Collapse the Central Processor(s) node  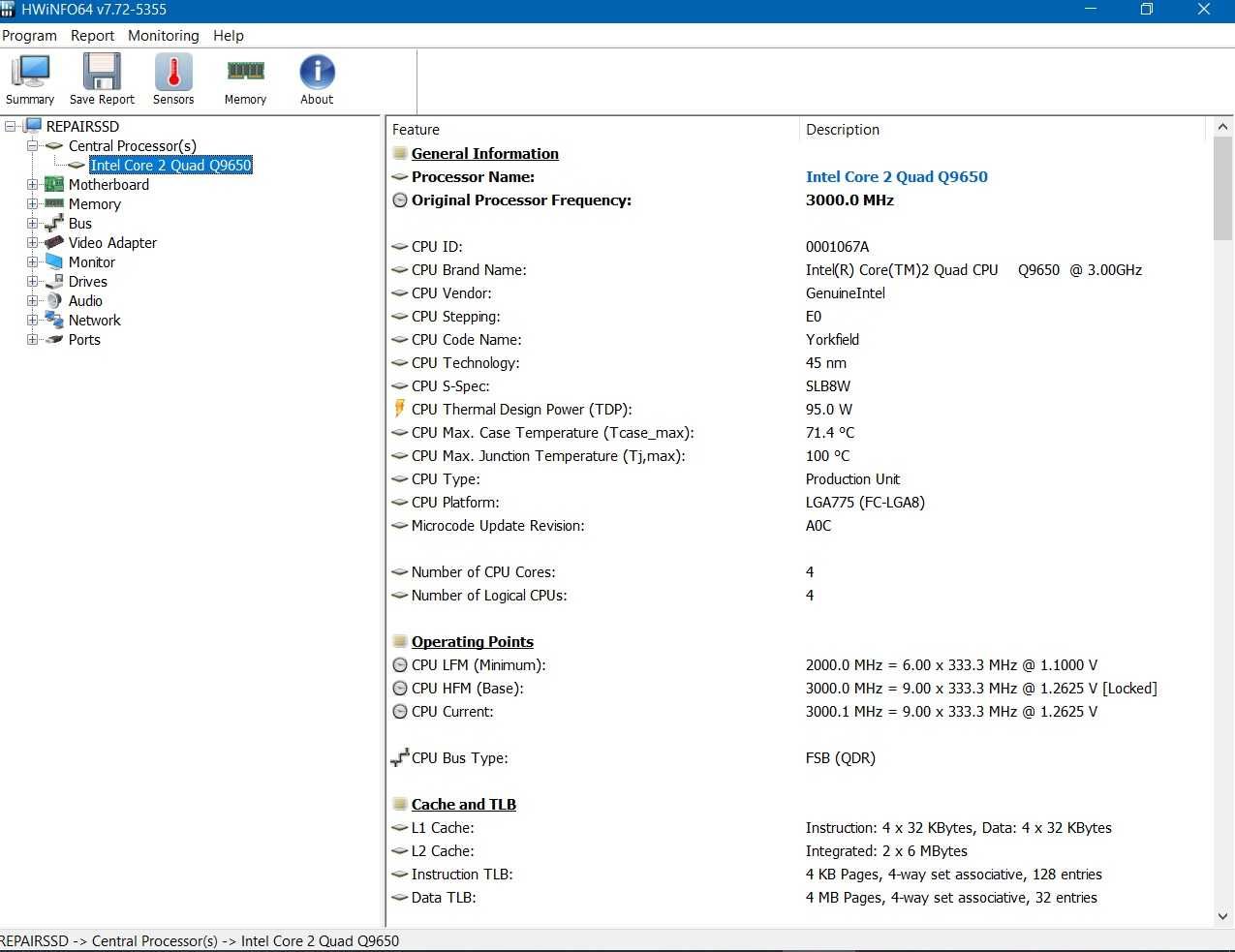pos(32,145)
